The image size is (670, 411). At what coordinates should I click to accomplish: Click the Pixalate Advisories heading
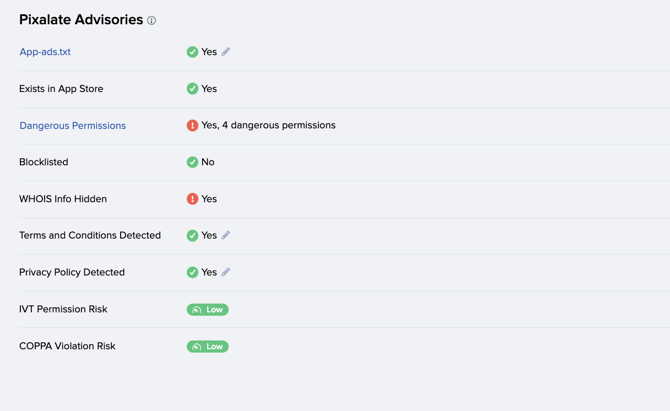click(x=81, y=20)
